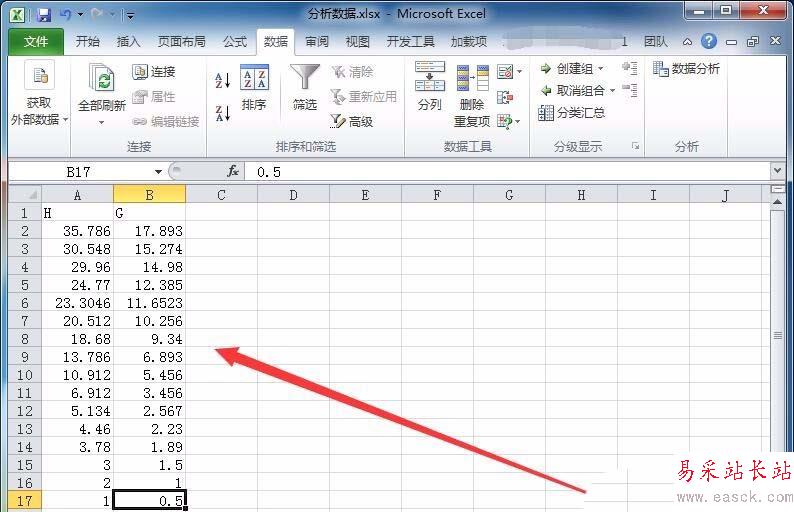Screen dimensions: 794x512
Task: Open Customize Quick Access Toolbar dropdown
Action: click(130, 16)
